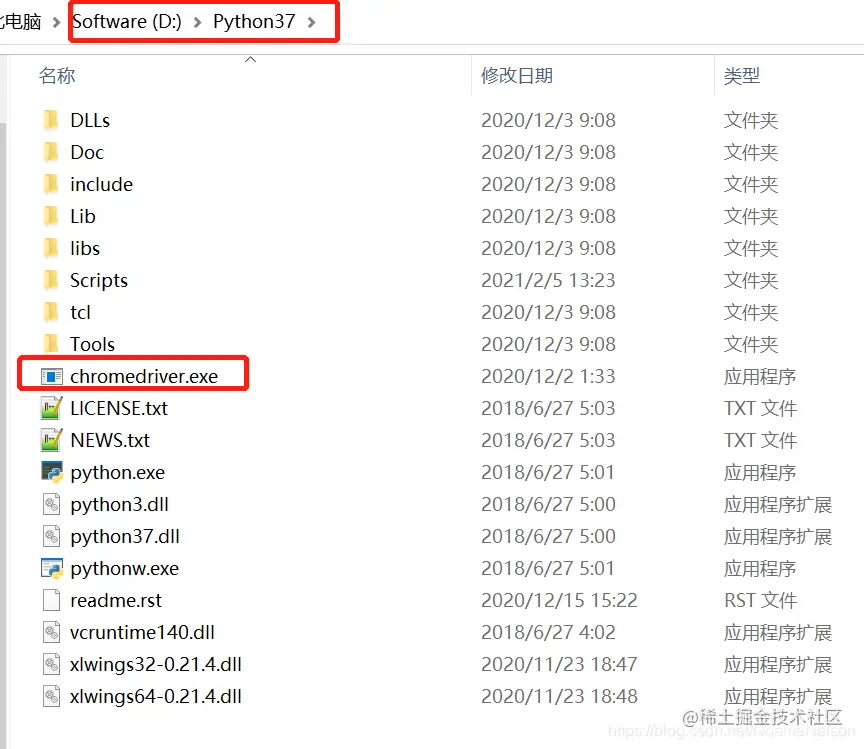This screenshot has height=749, width=864.
Task: Select the xlwings32-0.21.4.dll file icon
Action: (51, 664)
